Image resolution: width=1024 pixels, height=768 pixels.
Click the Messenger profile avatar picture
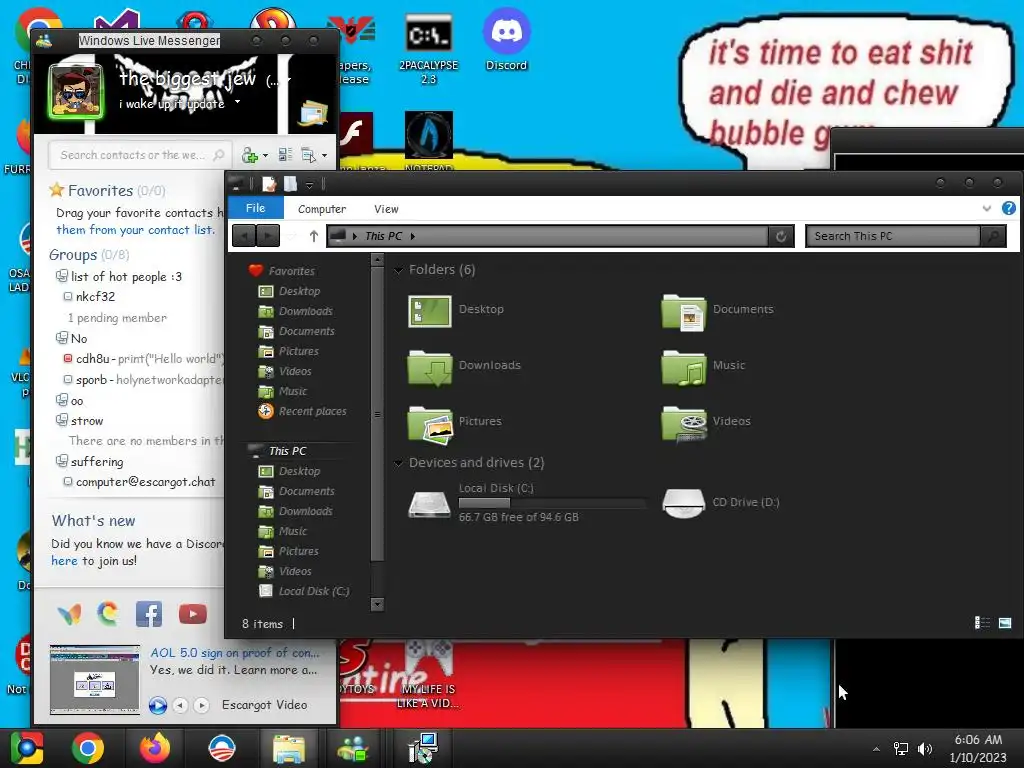(x=76, y=91)
